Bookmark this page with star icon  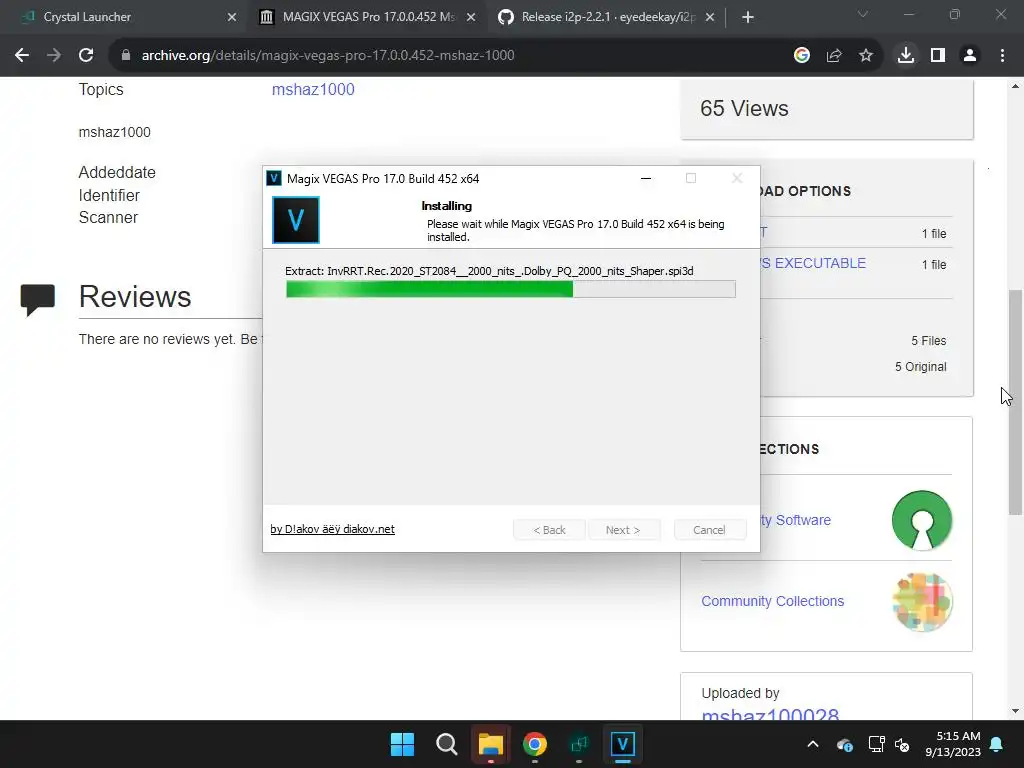pos(866,56)
